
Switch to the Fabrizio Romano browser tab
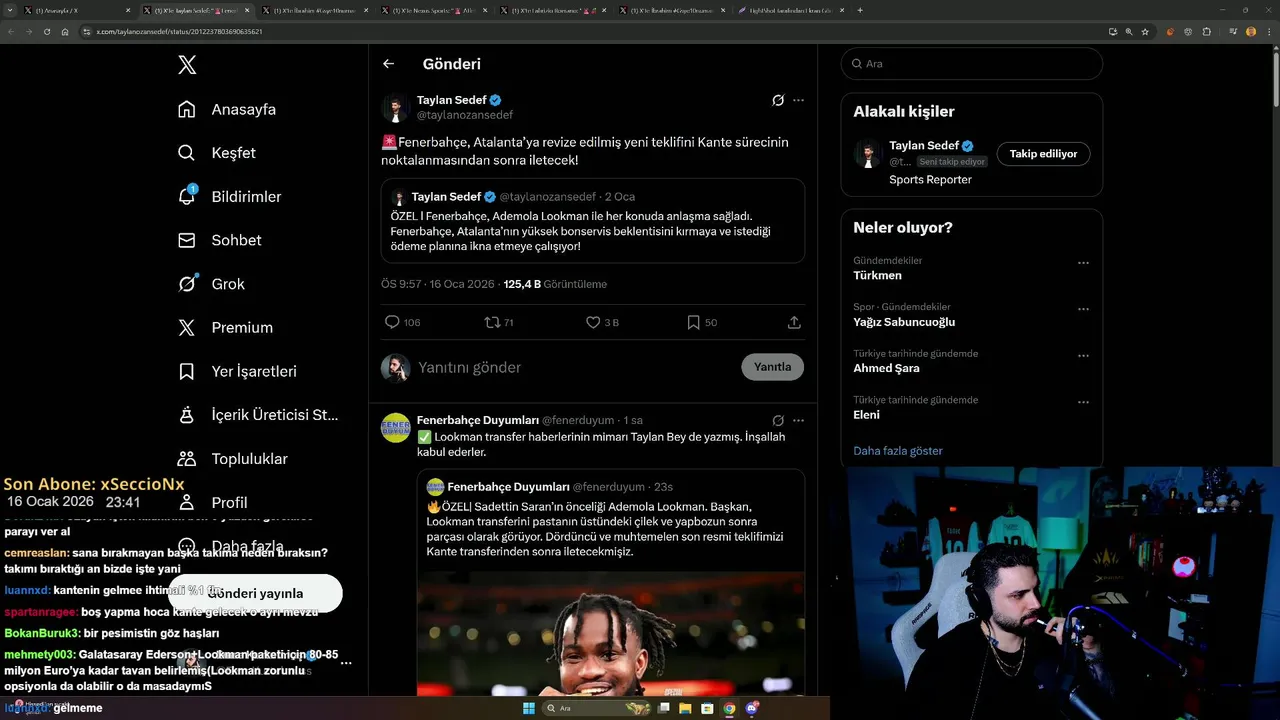(552, 10)
